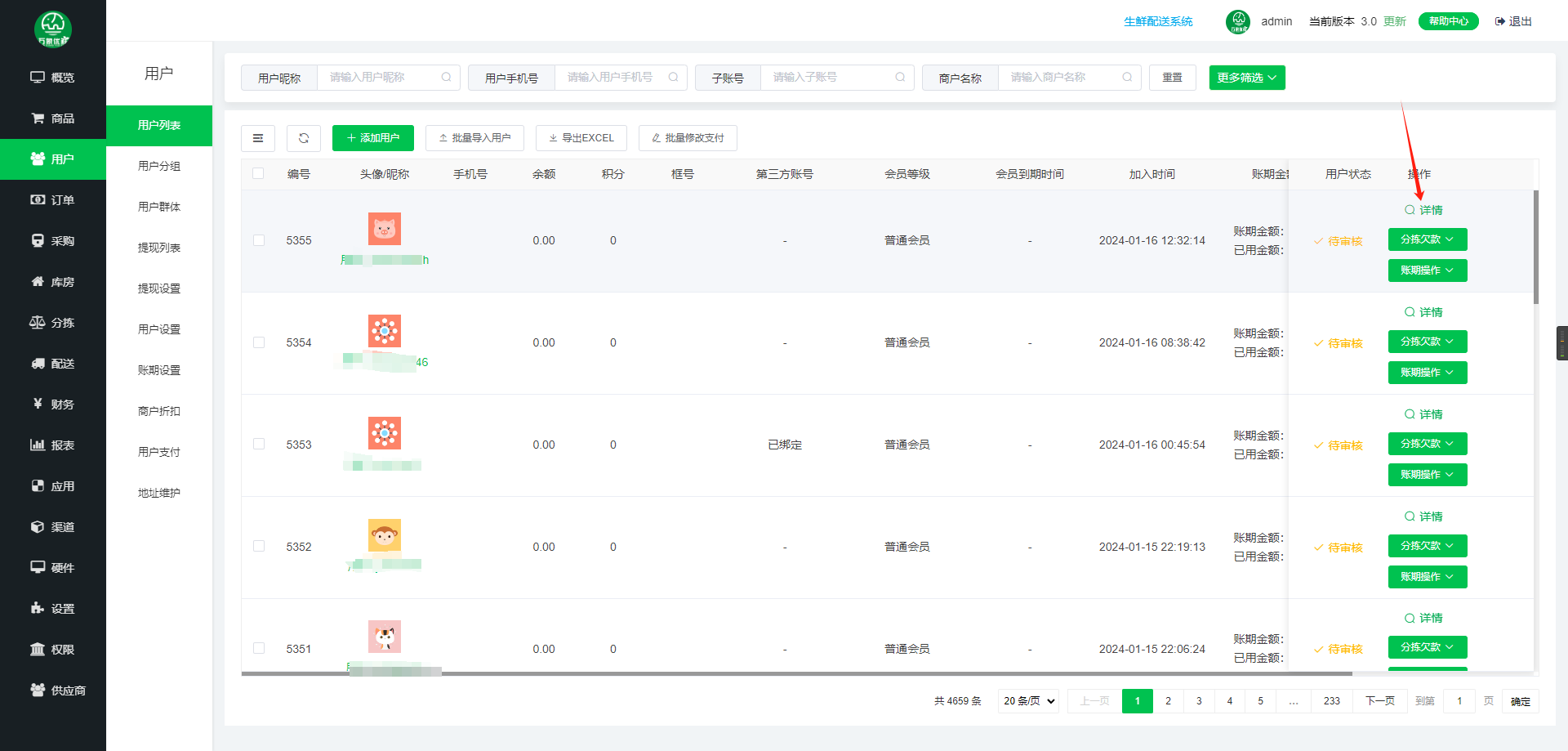Click the 添加用户 button

[372, 137]
